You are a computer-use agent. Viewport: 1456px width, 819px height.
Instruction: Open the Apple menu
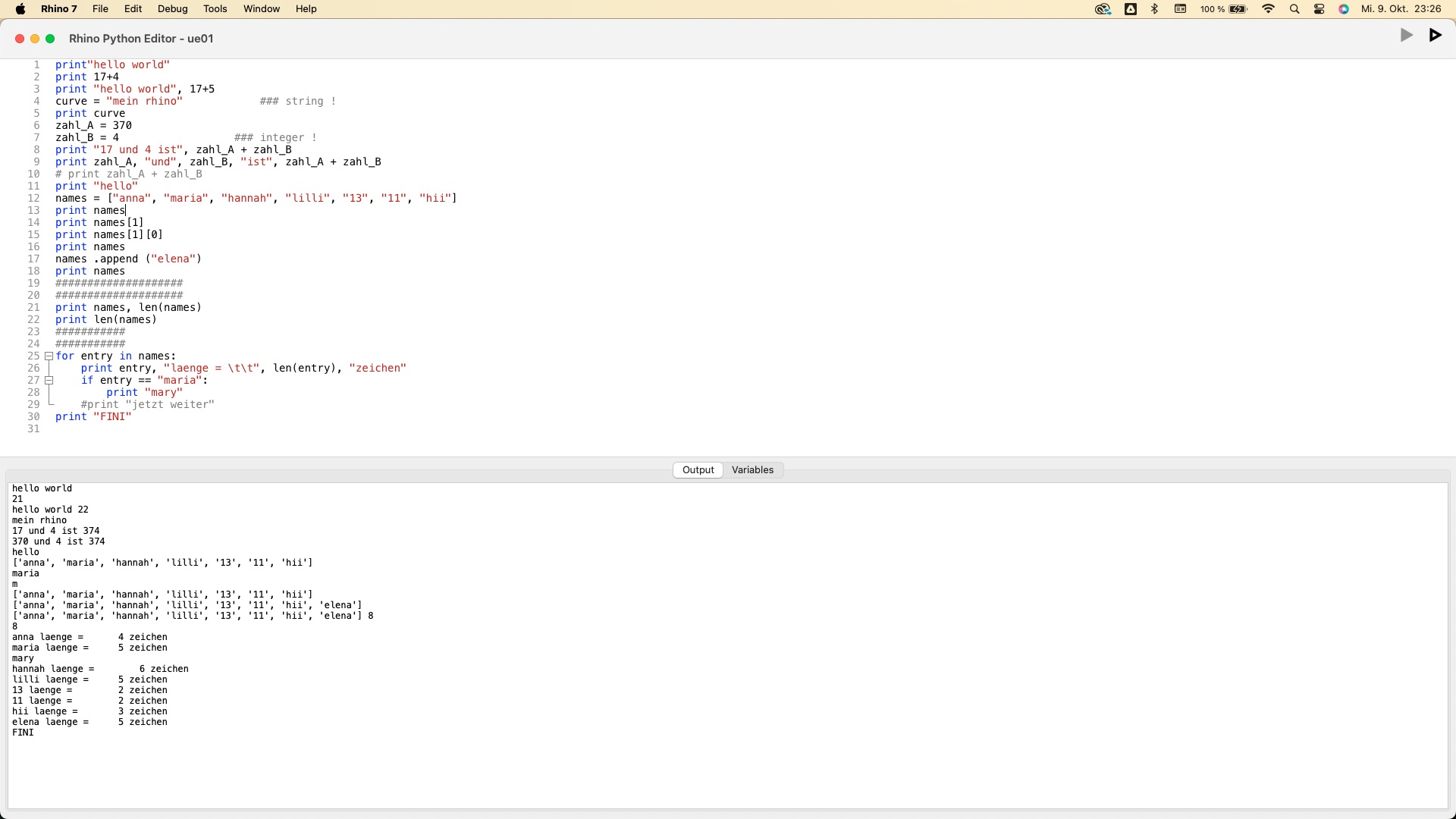click(x=20, y=9)
